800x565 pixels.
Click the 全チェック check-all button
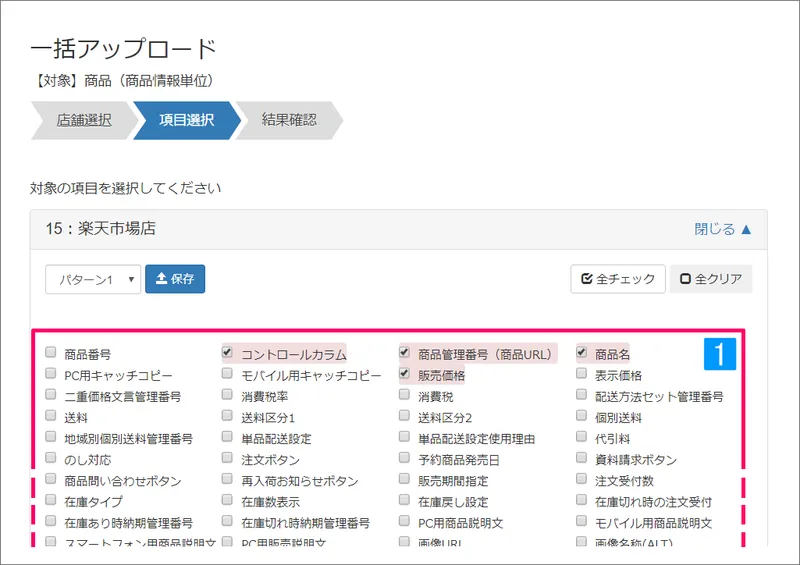pos(618,279)
